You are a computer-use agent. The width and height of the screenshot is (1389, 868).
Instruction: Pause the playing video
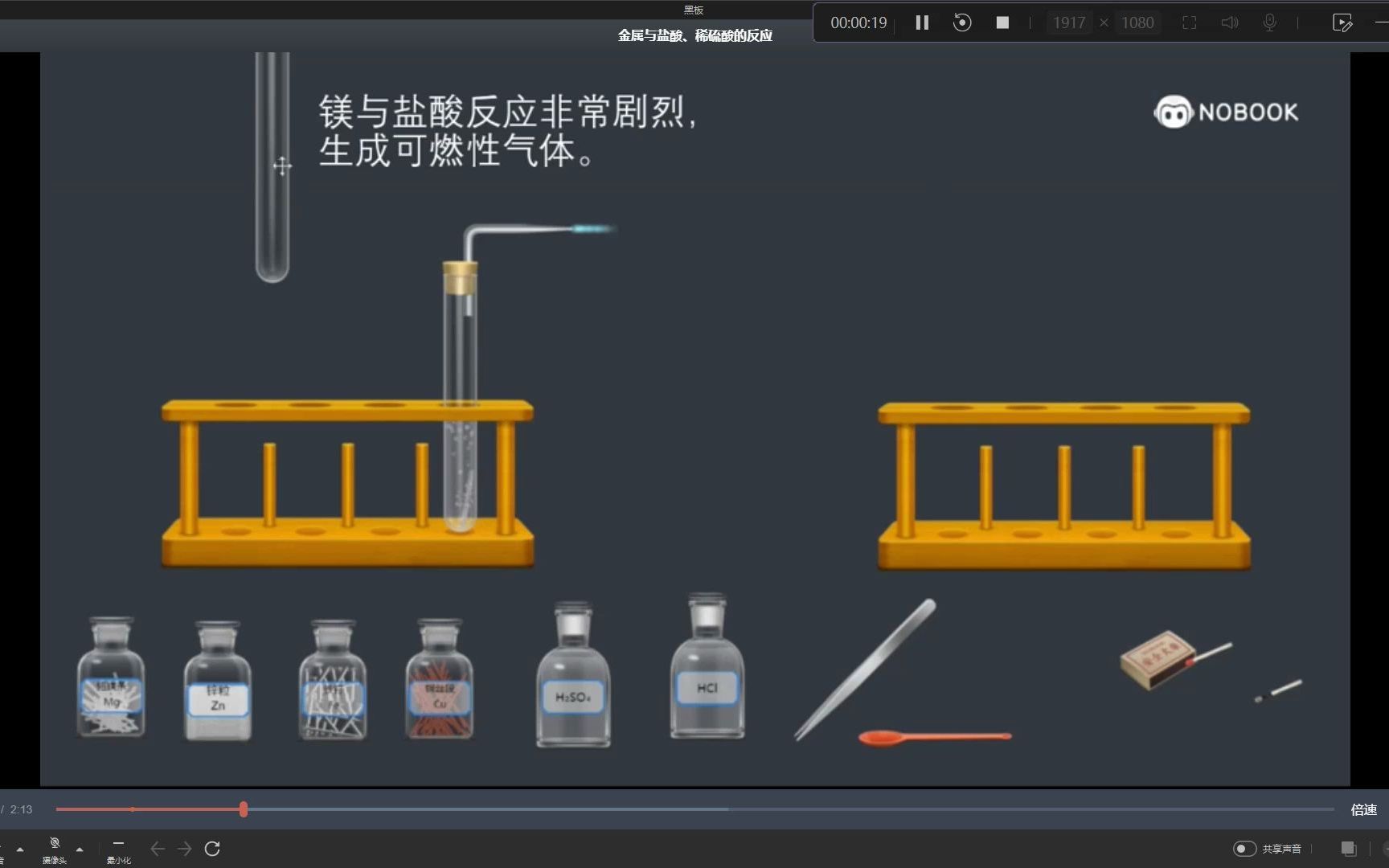(x=921, y=23)
